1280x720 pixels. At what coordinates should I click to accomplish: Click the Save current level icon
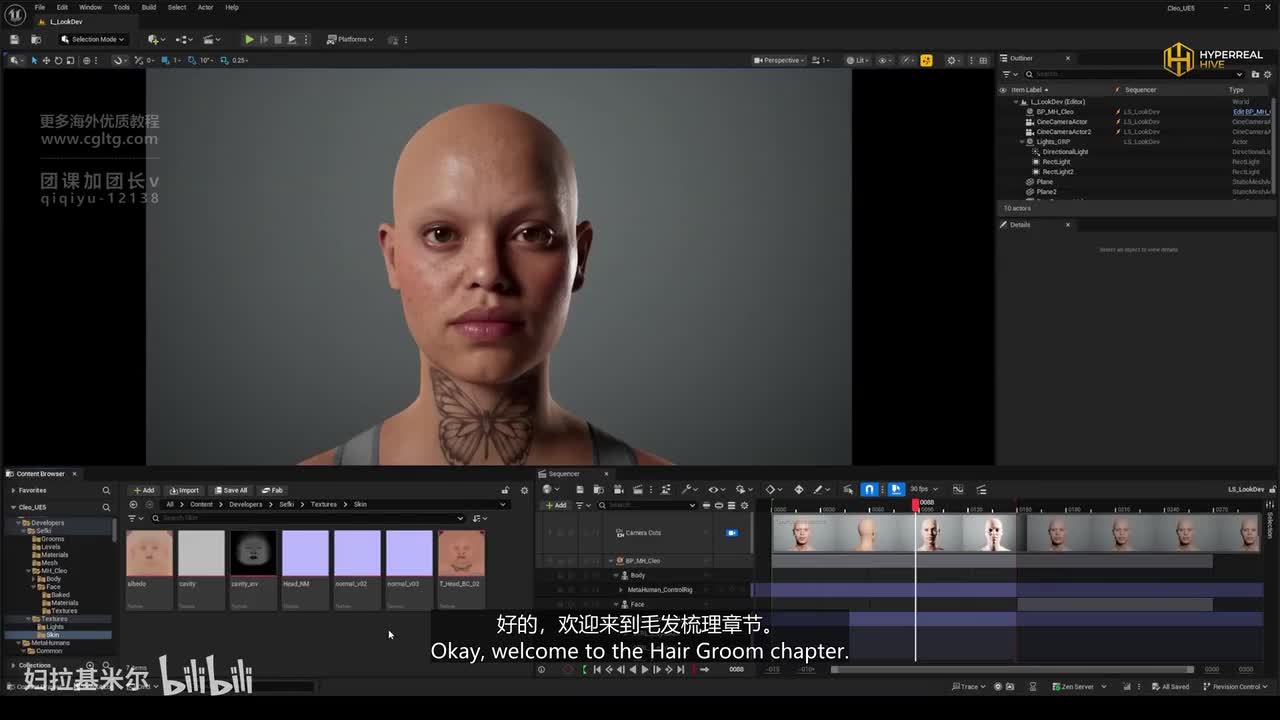15,39
